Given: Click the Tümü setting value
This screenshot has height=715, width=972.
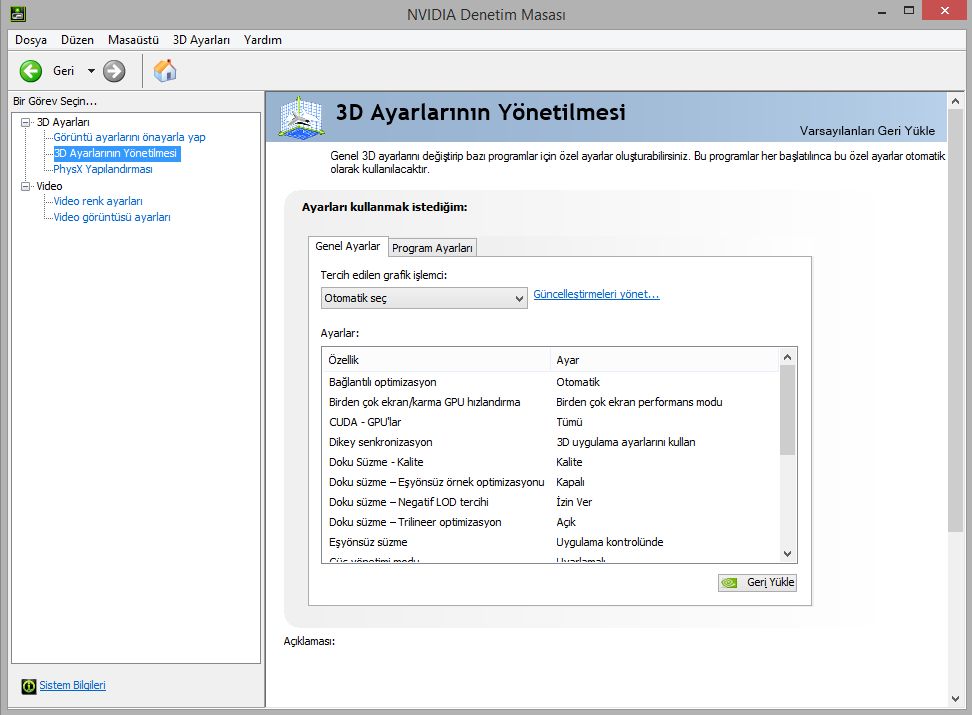Looking at the screenshot, I should pyautogui.click(x=569, y=422).
